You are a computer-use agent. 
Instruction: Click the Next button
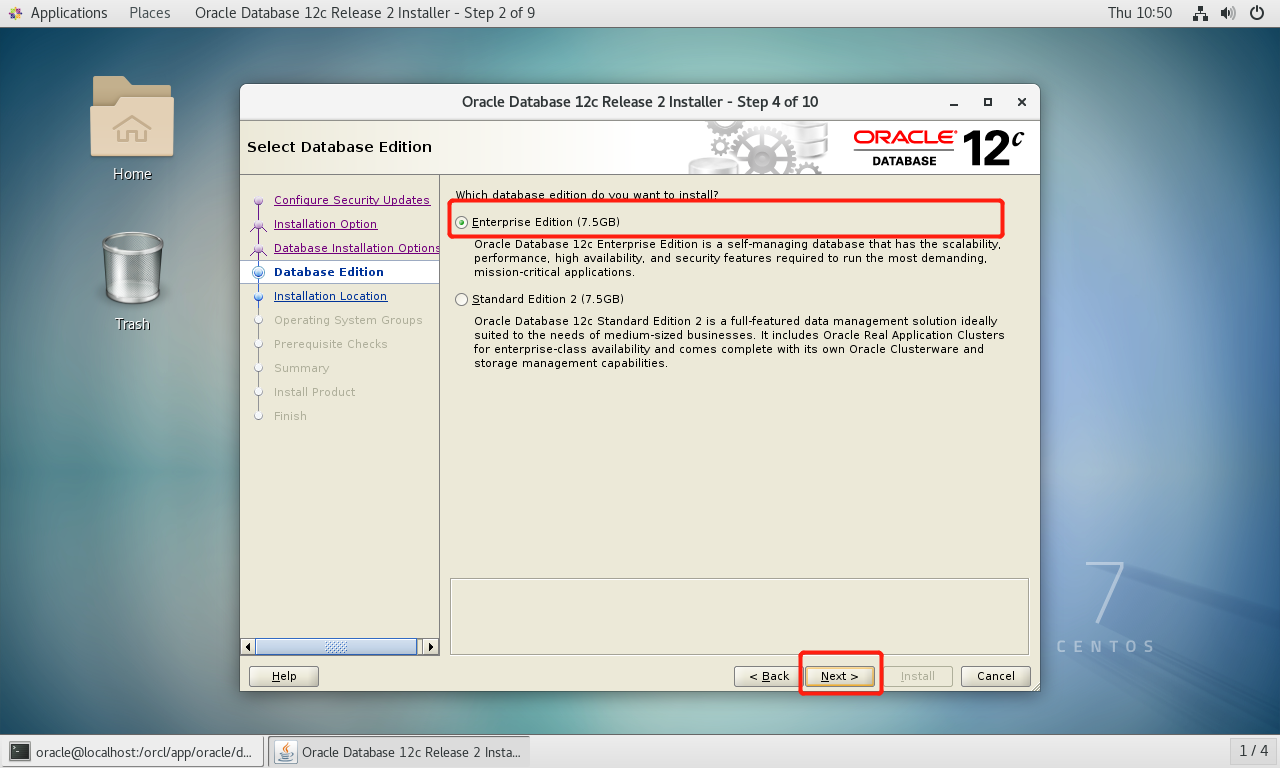coord(839,676)
